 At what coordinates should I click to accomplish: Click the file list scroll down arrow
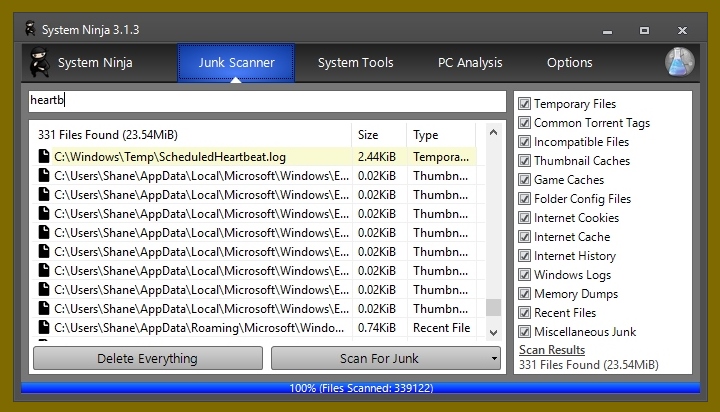494,333
